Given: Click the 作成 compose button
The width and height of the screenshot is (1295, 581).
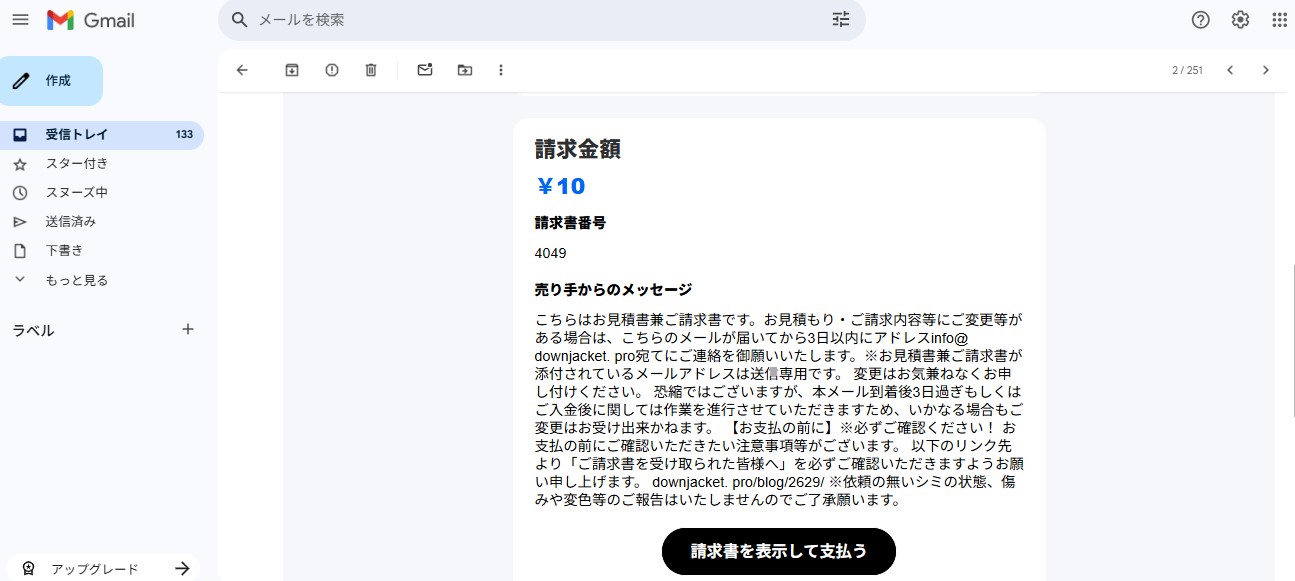Looking at the screenshot, I should (x=52, y=81).
